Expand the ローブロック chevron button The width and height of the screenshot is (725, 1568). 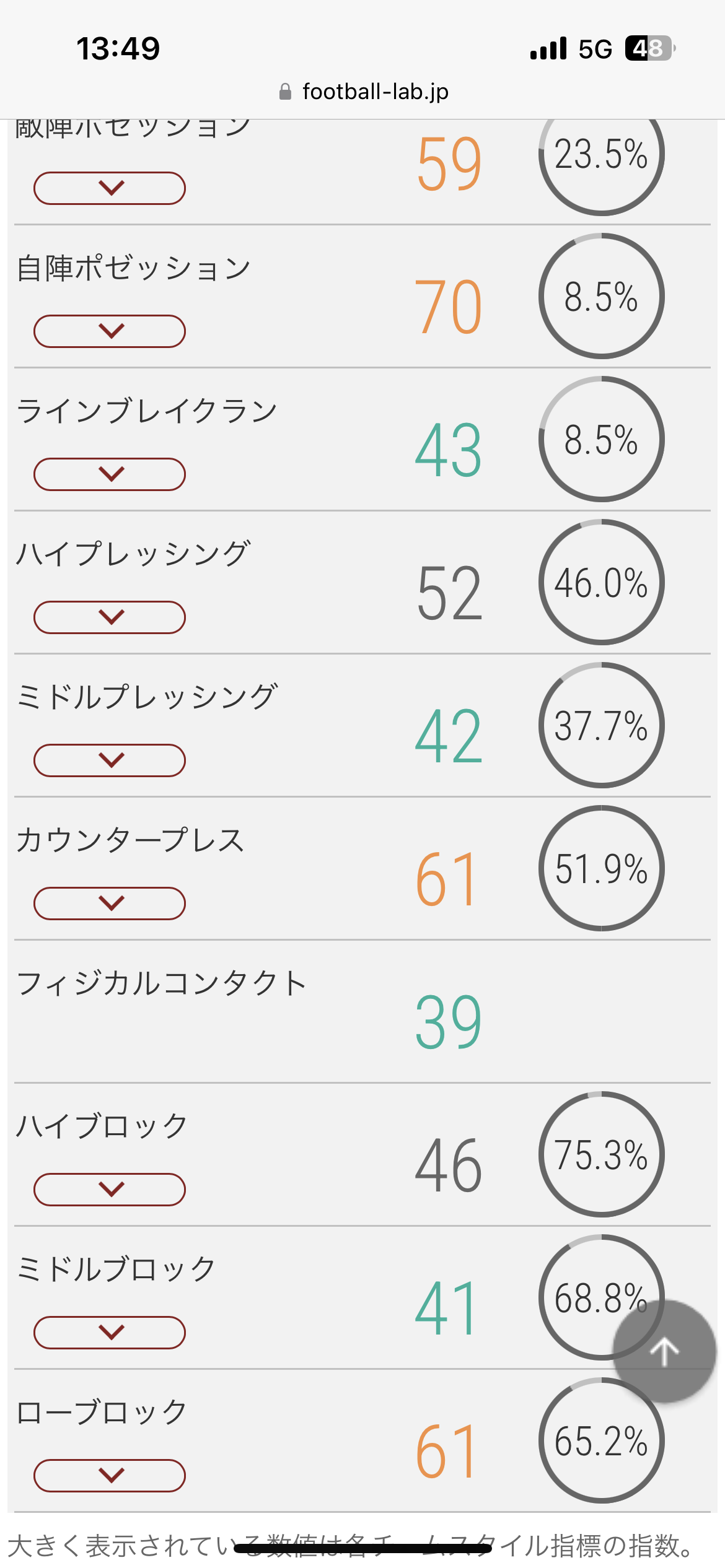click(110, 1475)
